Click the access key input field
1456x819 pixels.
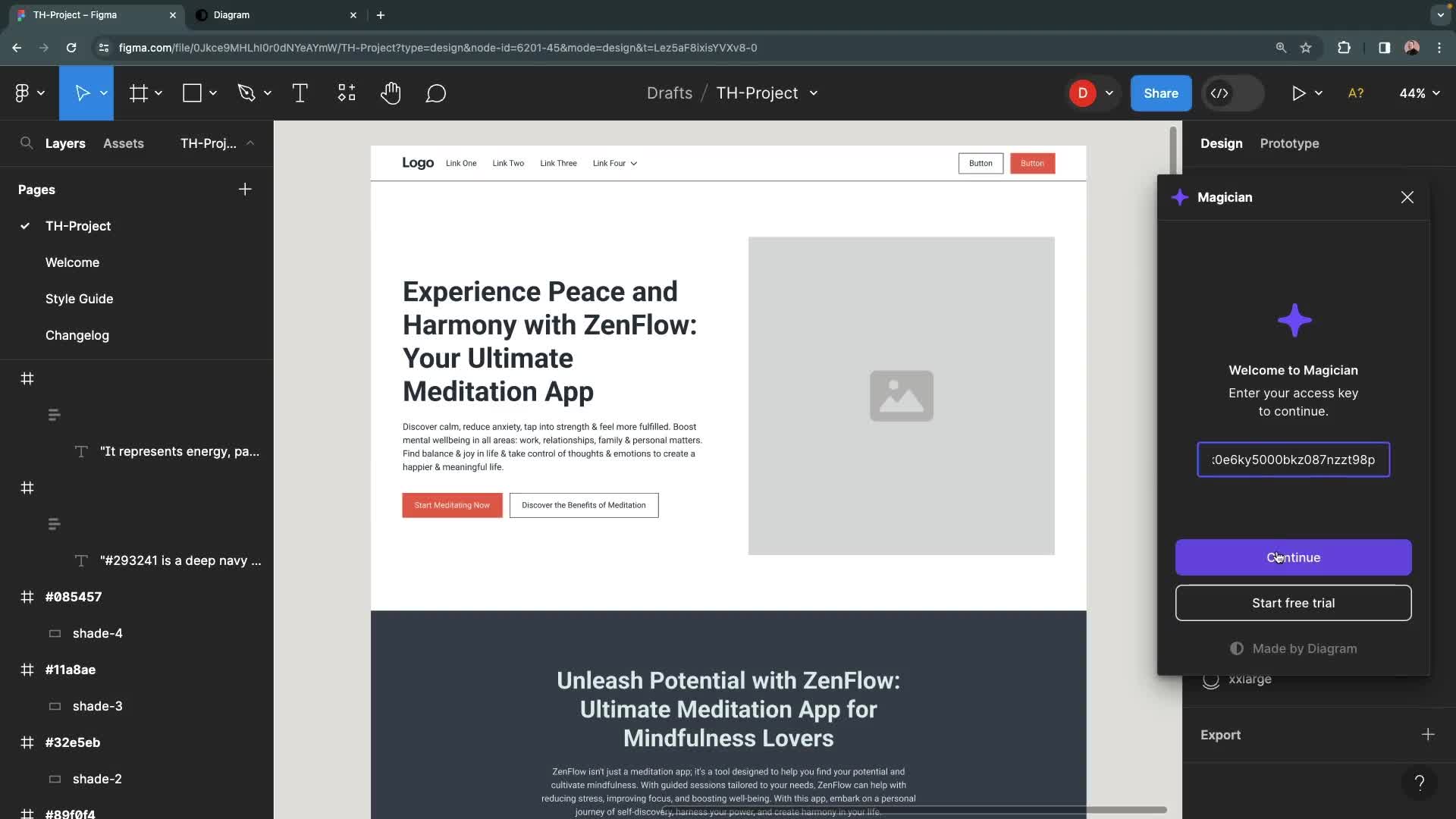tap(1293, 460)
